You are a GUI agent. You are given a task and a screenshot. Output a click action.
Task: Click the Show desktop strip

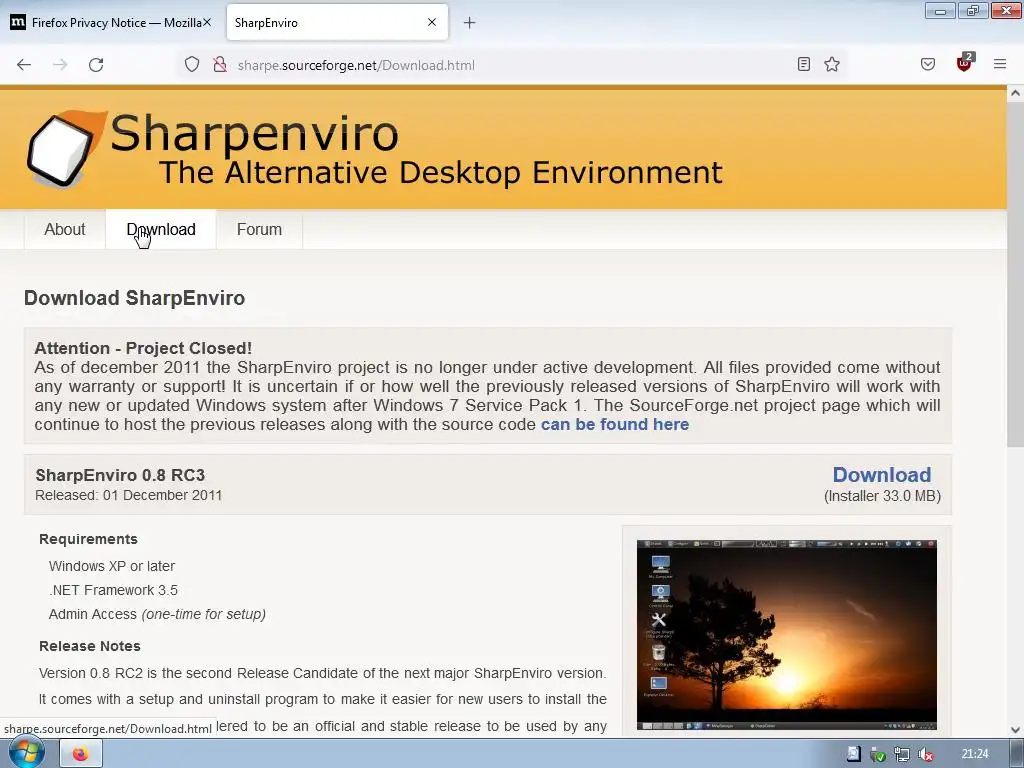pos(1017,754)
